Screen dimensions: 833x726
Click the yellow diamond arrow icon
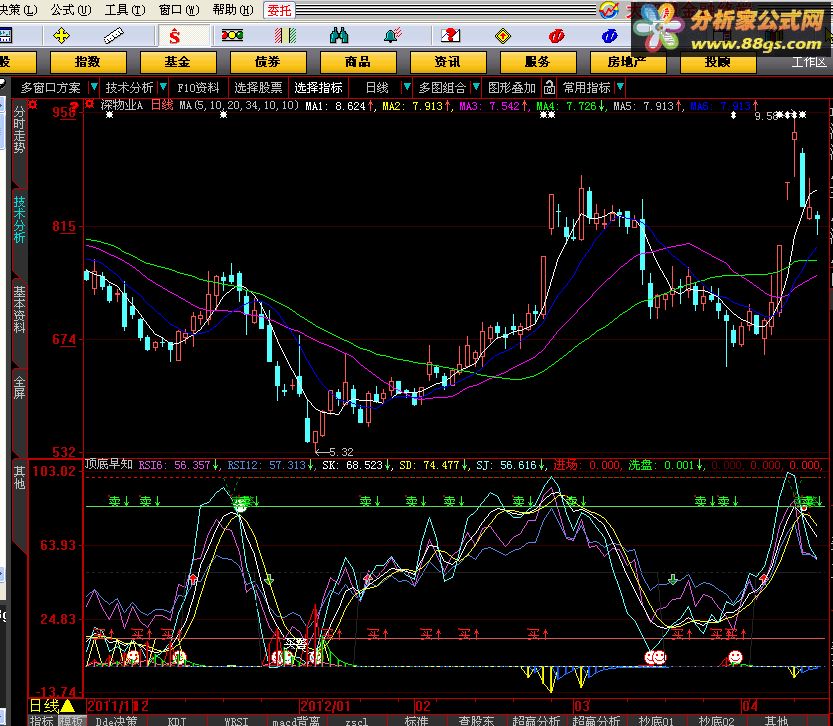click(503, 36)
